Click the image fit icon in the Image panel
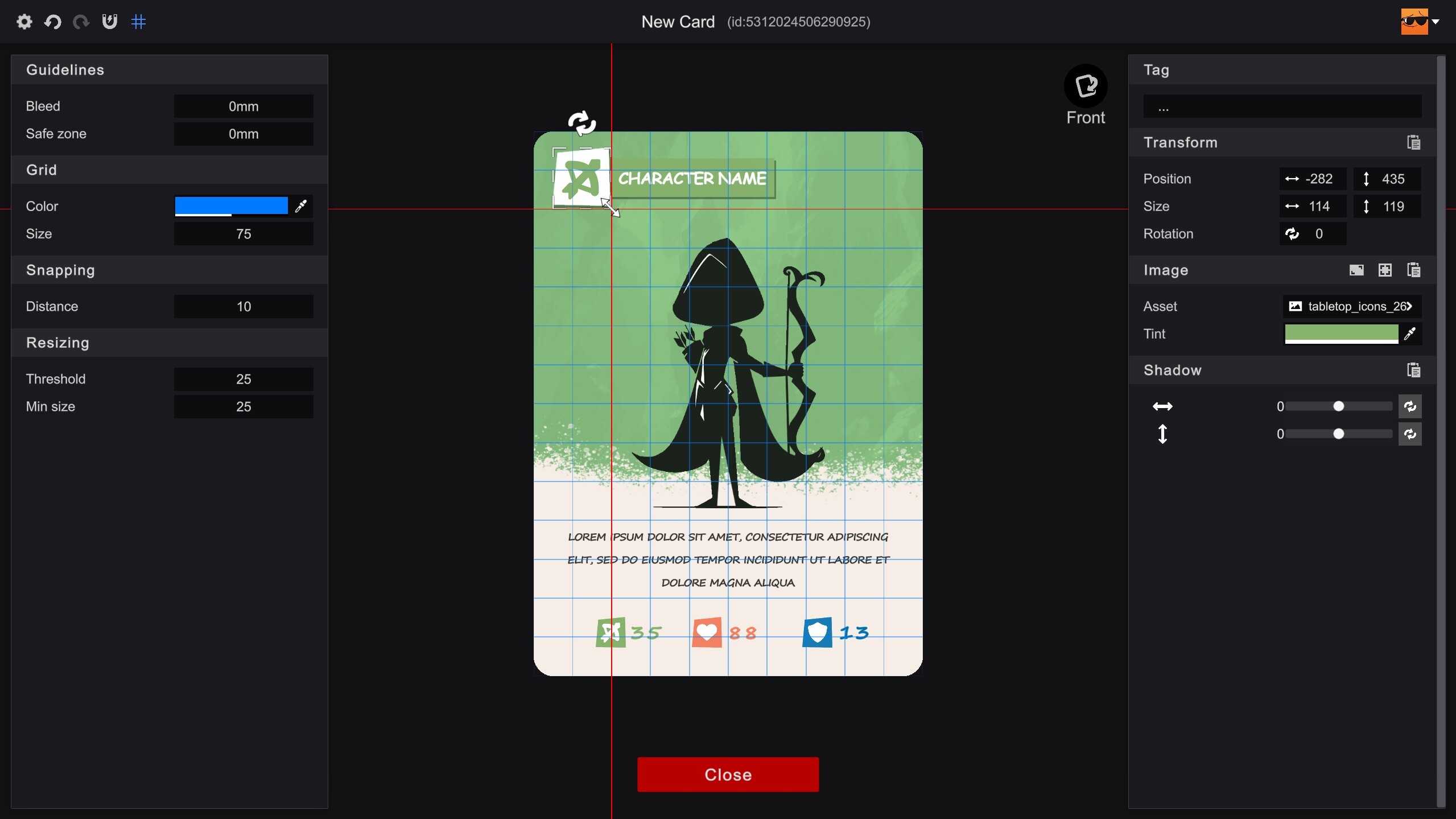Image resolution: width=1456 pixels, height=819 pixels. [1385, 270]
